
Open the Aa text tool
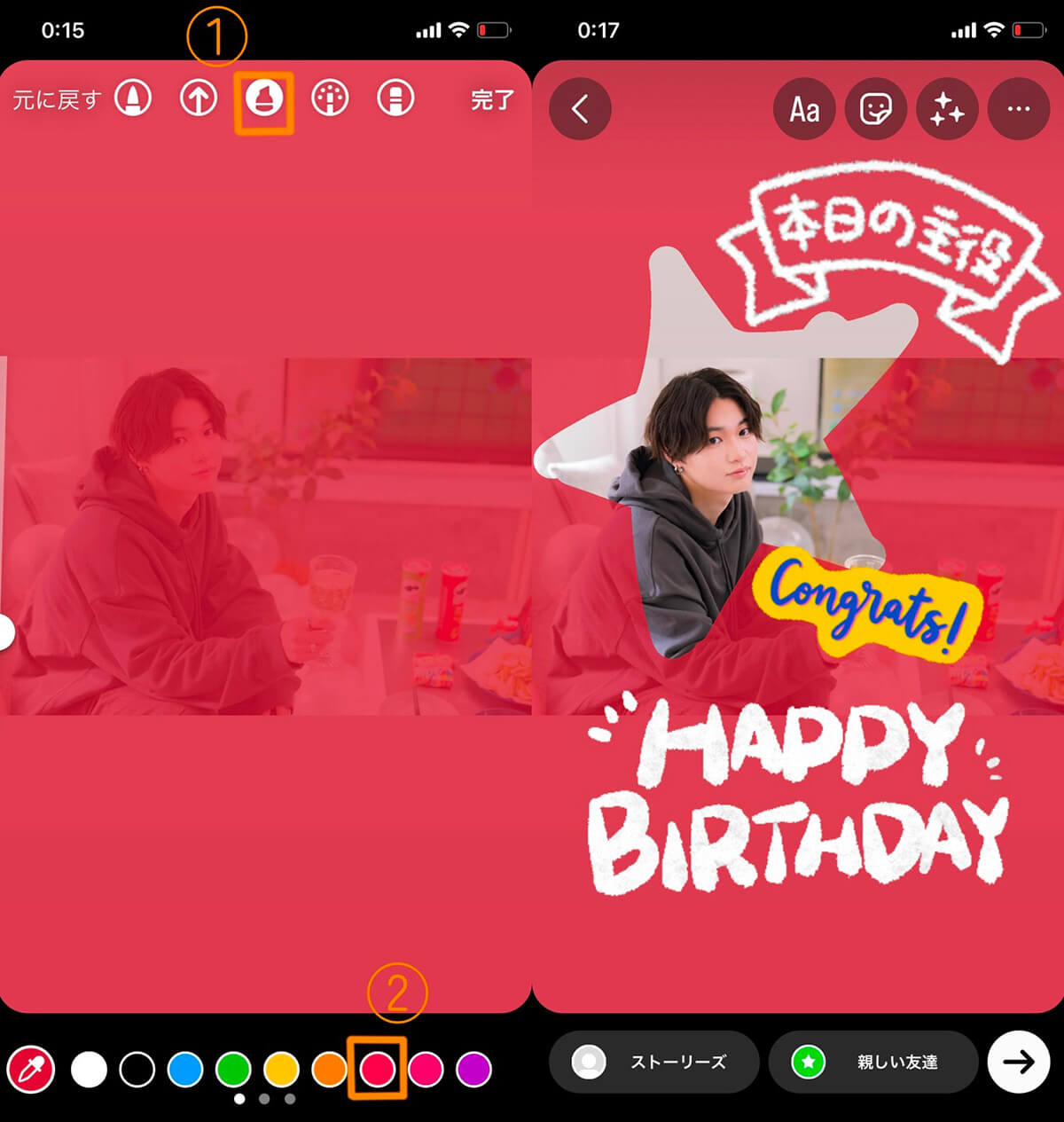coord(804,109)
